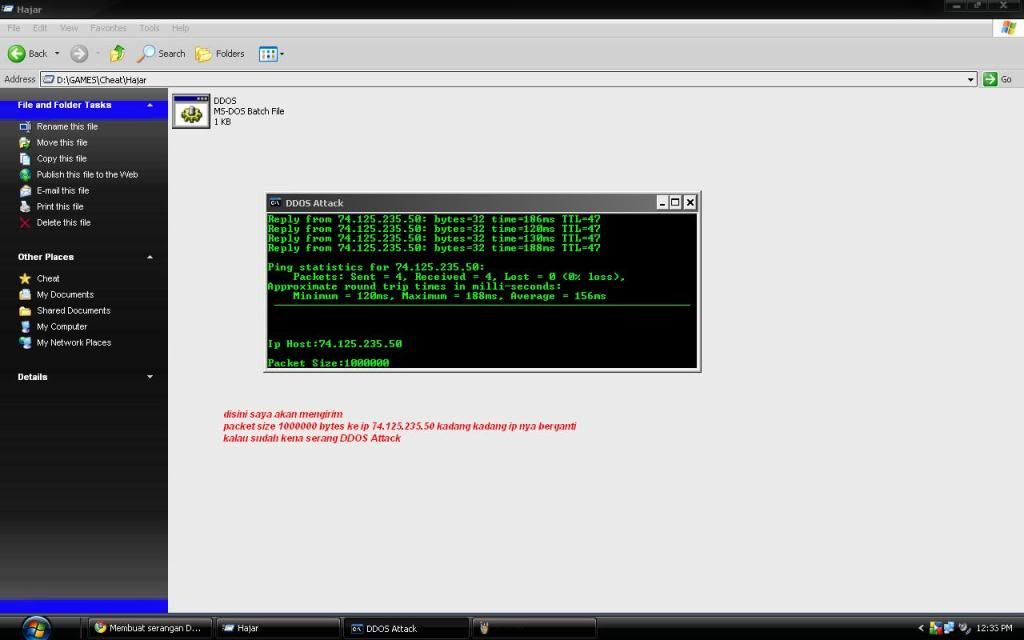The height and width of the screenshot is (640, 1024).
Task: Click the My Network Places link
Action: tap(74, 343)
